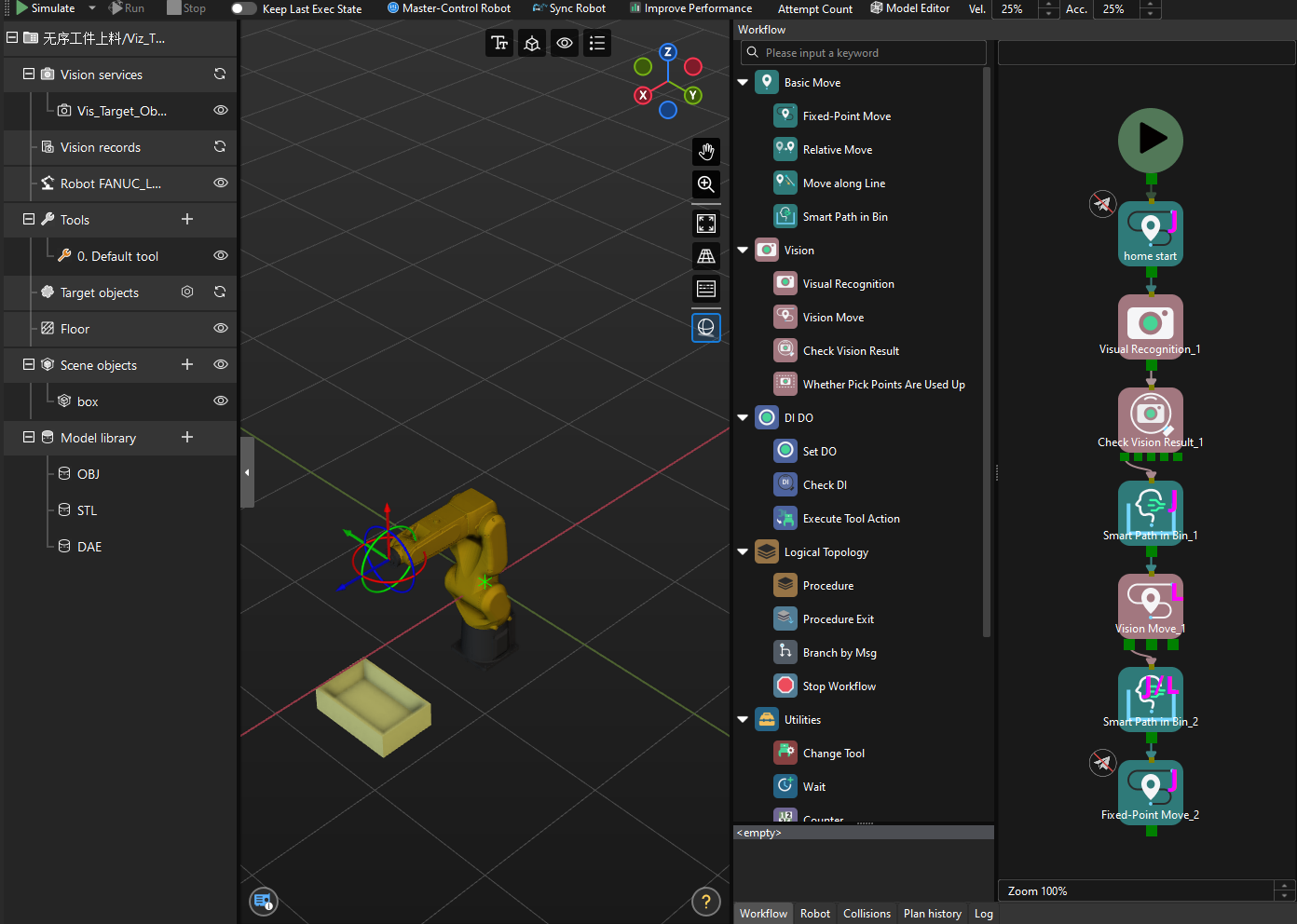Toggle visibility of Robot FANUC
The height and width of the screenshot is (924, 1297).
tap(220, 183)
